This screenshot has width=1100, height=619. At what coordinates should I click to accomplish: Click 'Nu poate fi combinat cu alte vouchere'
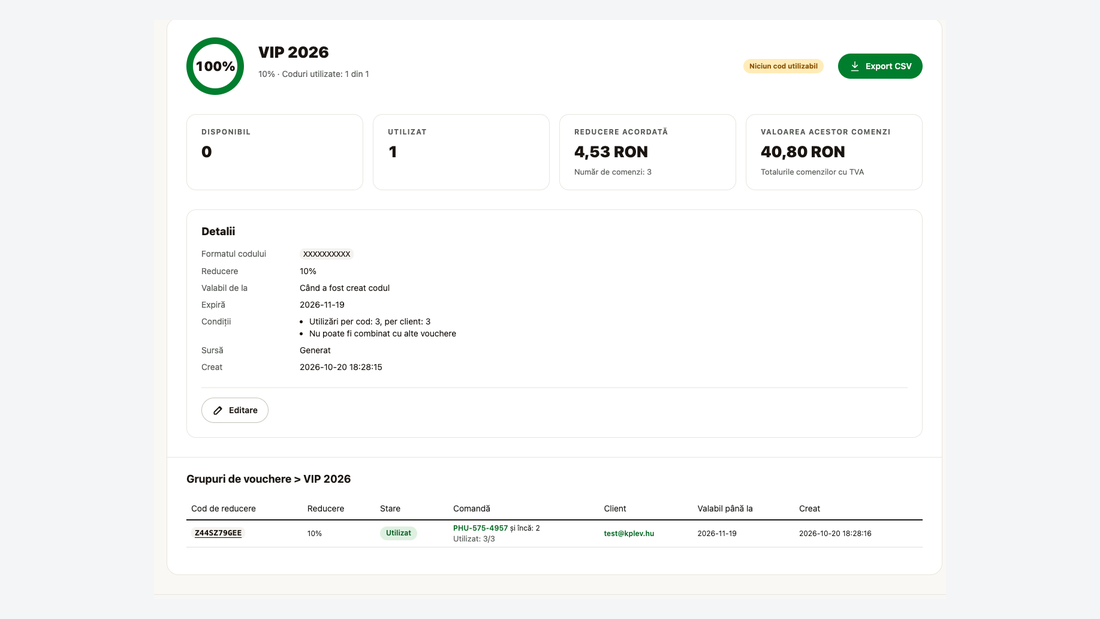click(382, 333)
